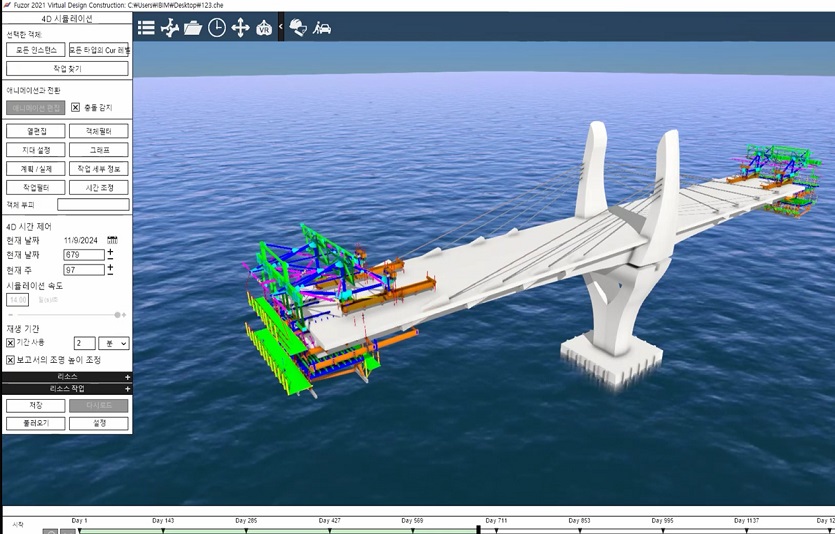835x534 pixels.
Task: Click the 불러오기 button
Action: (x=35, y=423)
